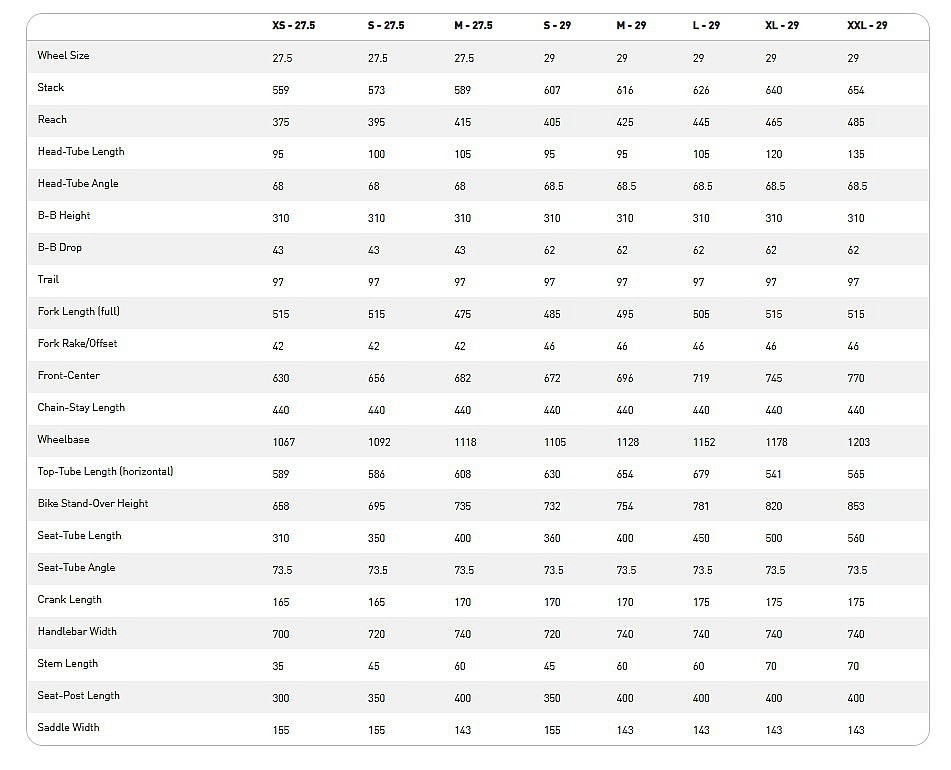Select the Bike Stand-Over Height label
Image resolution: width=951 pixels, height=770 pixels.
point(93,504)
